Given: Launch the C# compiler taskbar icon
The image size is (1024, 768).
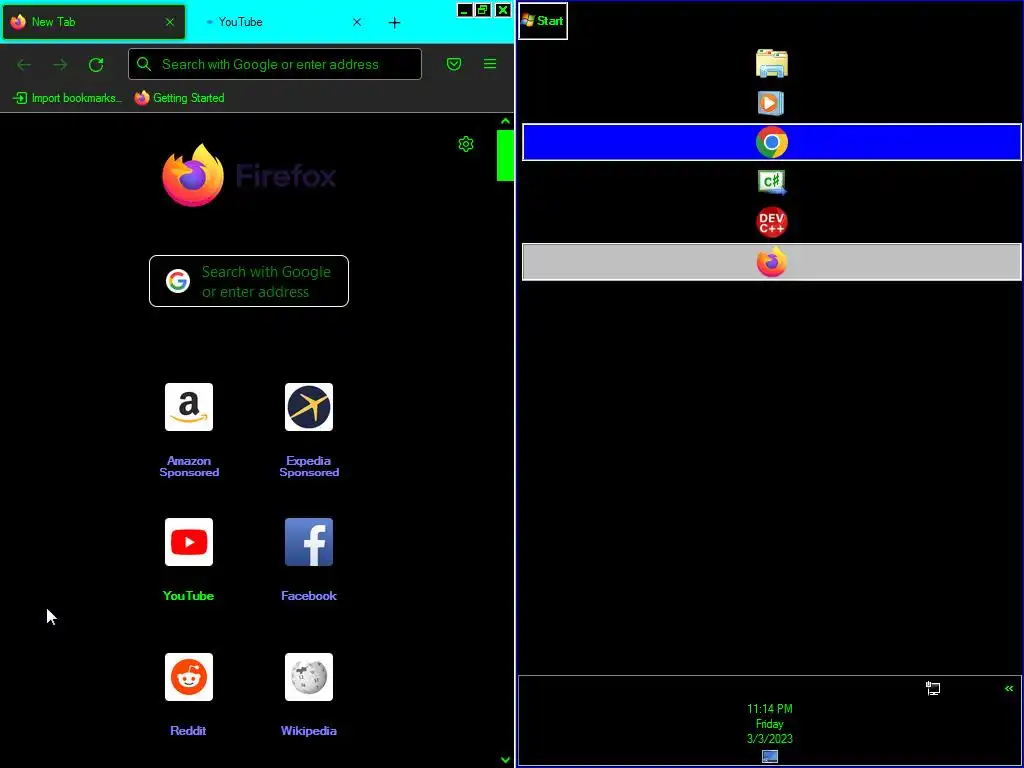Looking at the screenshot, I should point(772,182).
